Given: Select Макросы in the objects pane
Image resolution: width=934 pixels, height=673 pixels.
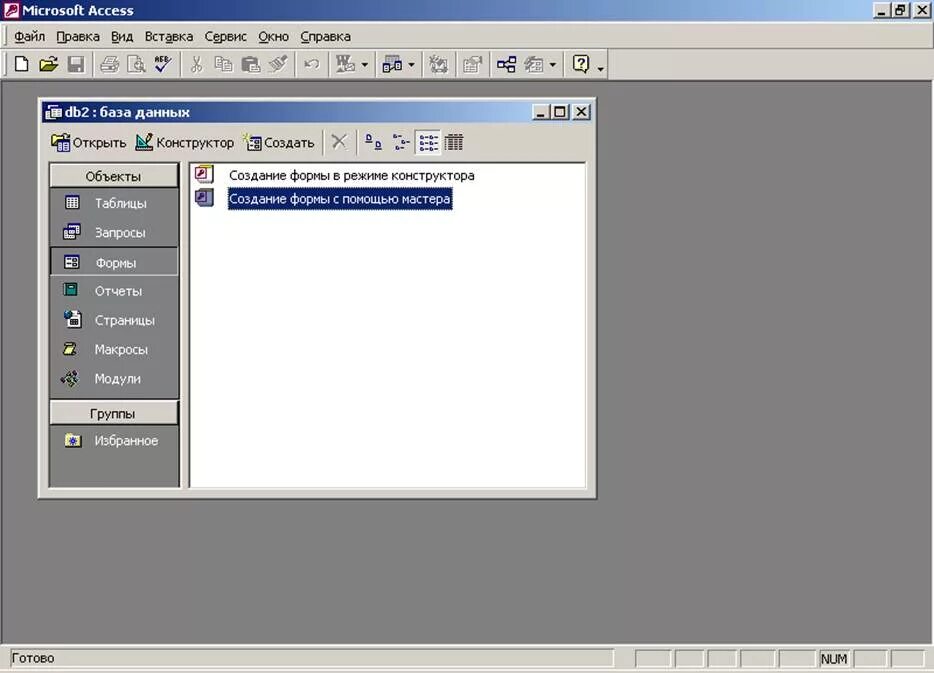Looking at the screenshot, I should 113,349.
